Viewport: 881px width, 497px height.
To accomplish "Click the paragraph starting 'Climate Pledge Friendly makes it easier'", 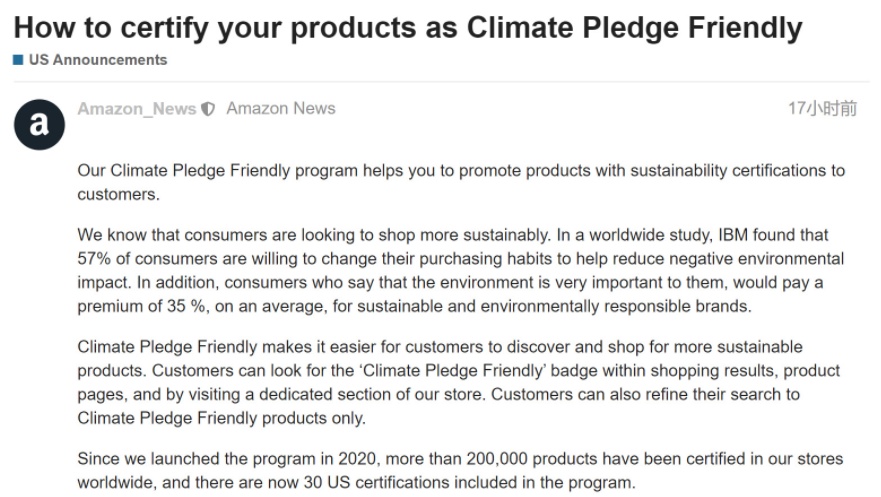I will [458, 382].
